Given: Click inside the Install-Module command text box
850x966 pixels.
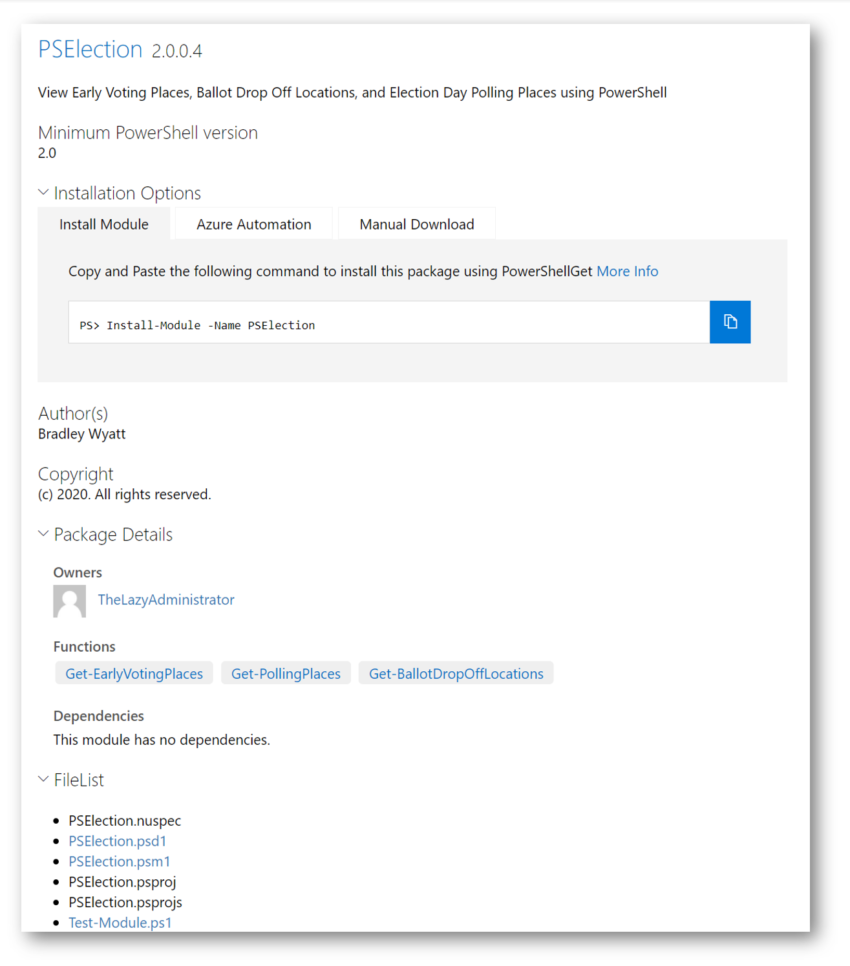Looking at the screenshot, I should click(389, 322).
